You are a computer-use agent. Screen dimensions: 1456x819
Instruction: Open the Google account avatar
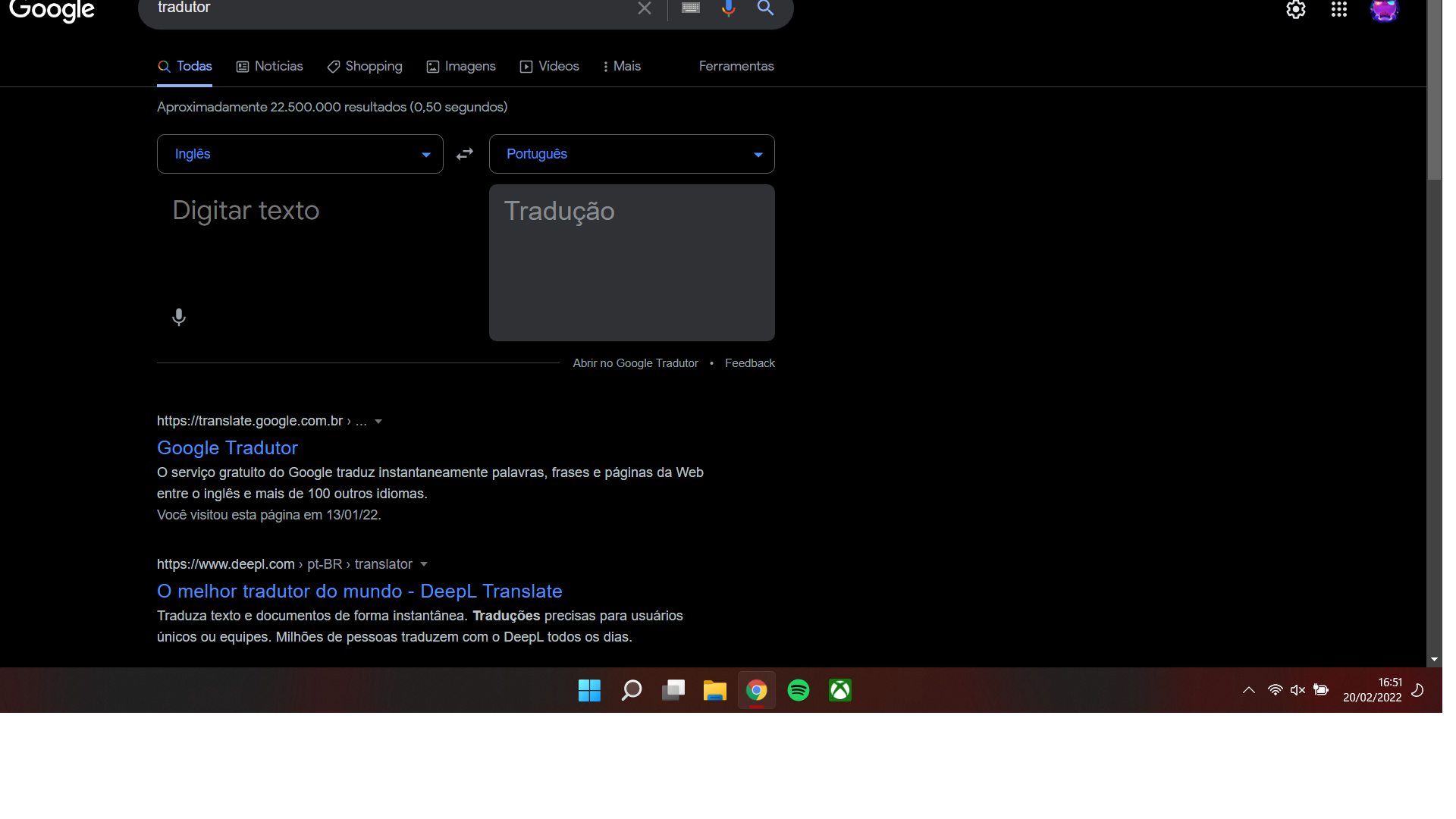pyautogui.click(x=1384, y=10)
